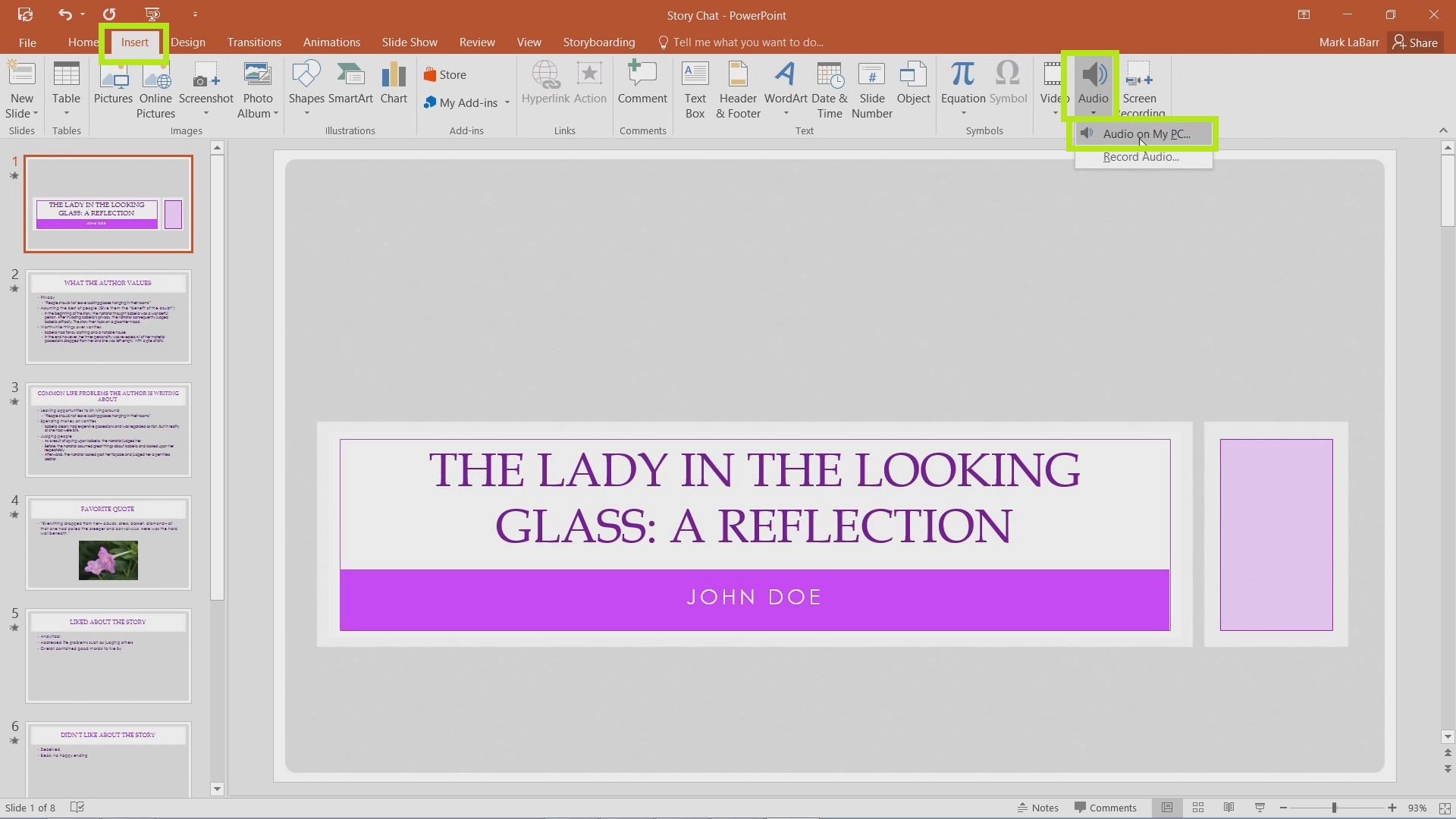
Task: Switch to the Home tab
Action: pyautogui.click(x=82, y=42)
